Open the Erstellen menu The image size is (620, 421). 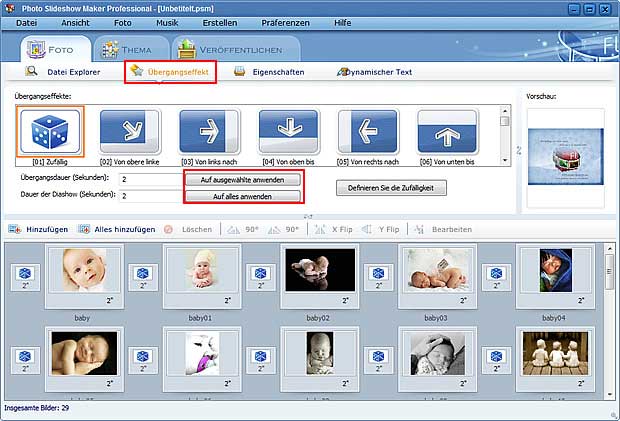click(x=220, y=23)
